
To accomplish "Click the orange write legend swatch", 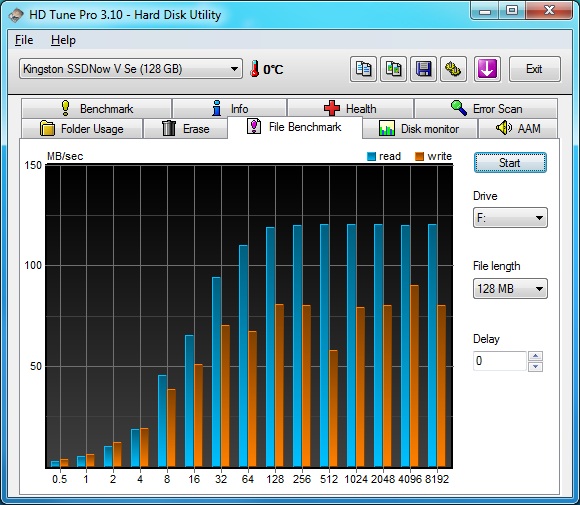I will pyautogui.click(x=419, y=156).
